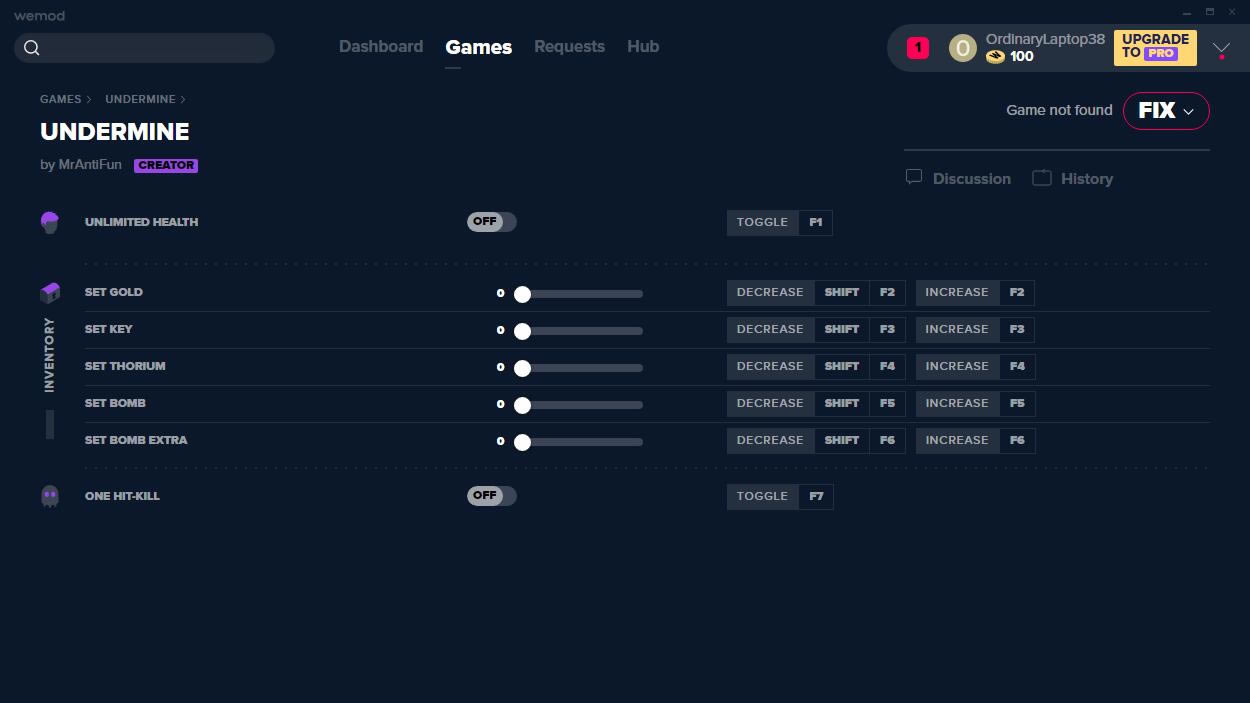Switch to the Dashboard tab
The width and height of the screenshot is (1250, 703).
(381, 47)
